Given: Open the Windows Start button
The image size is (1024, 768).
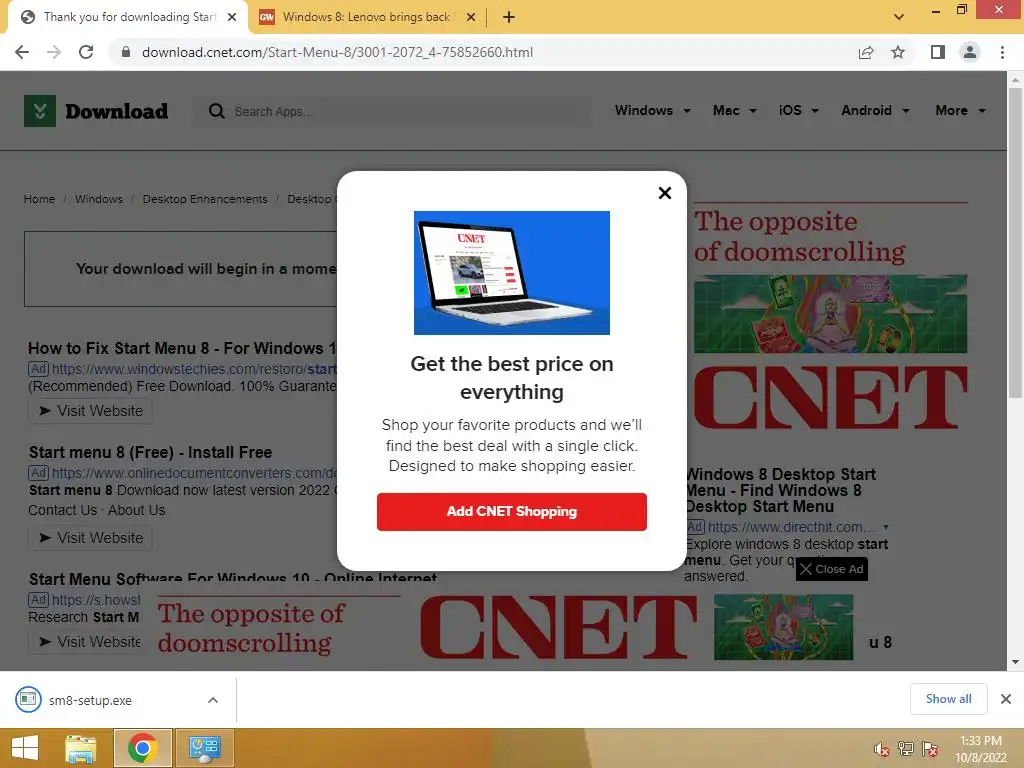Looking at the screenshot, I should point(25,748).
